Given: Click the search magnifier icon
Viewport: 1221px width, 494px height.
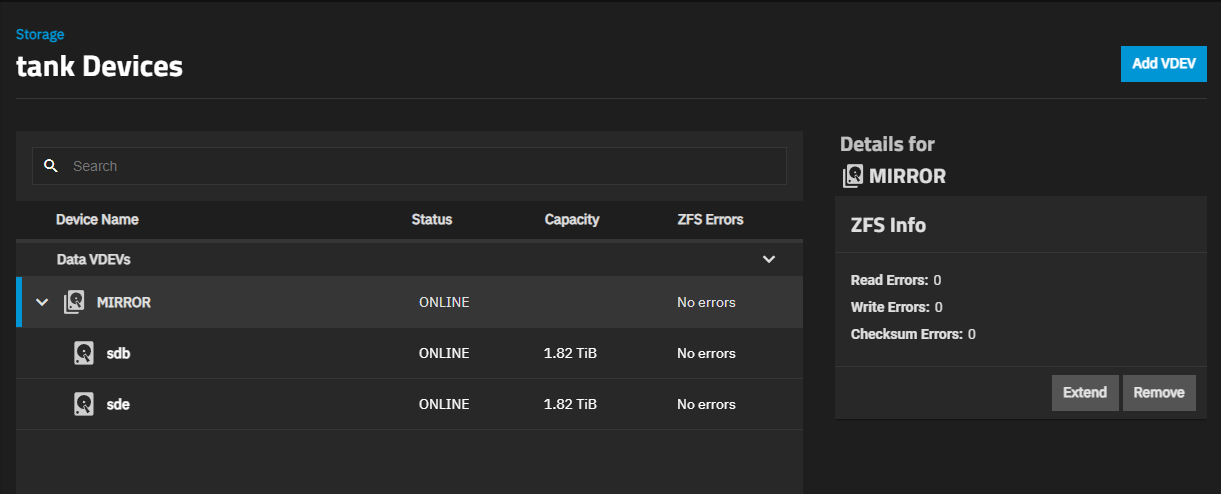Looking at the screenshot, I should pos(51,166).
